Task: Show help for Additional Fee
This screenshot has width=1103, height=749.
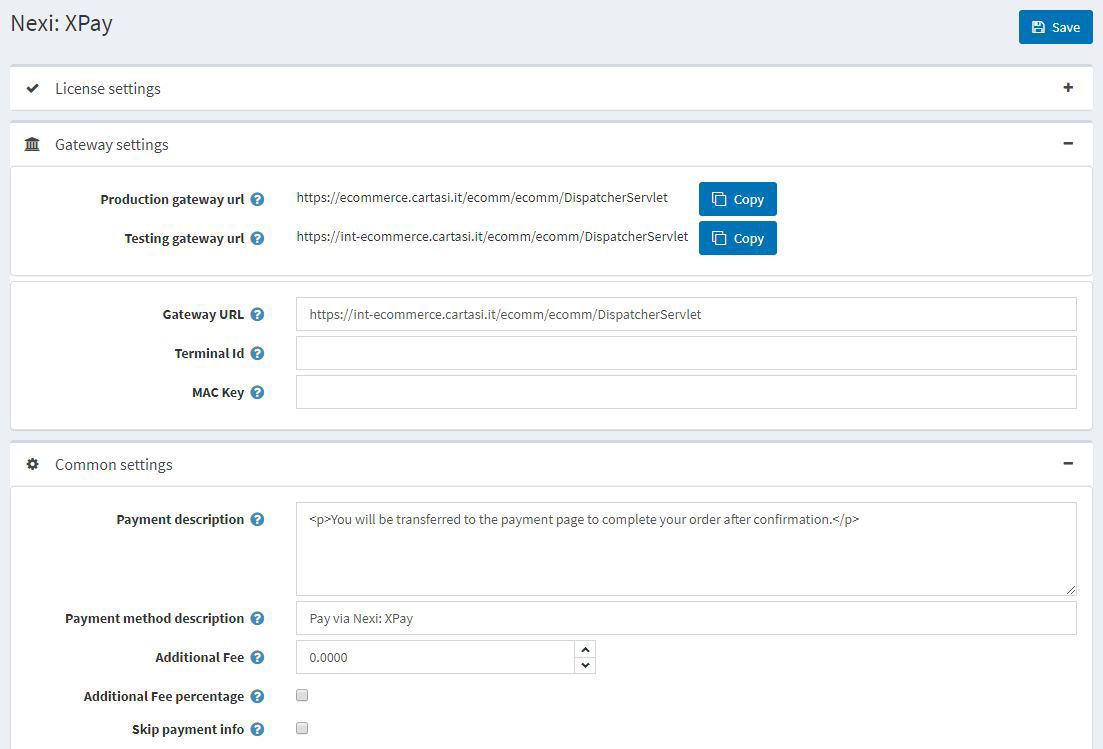Action: click(x=257, y=658)
